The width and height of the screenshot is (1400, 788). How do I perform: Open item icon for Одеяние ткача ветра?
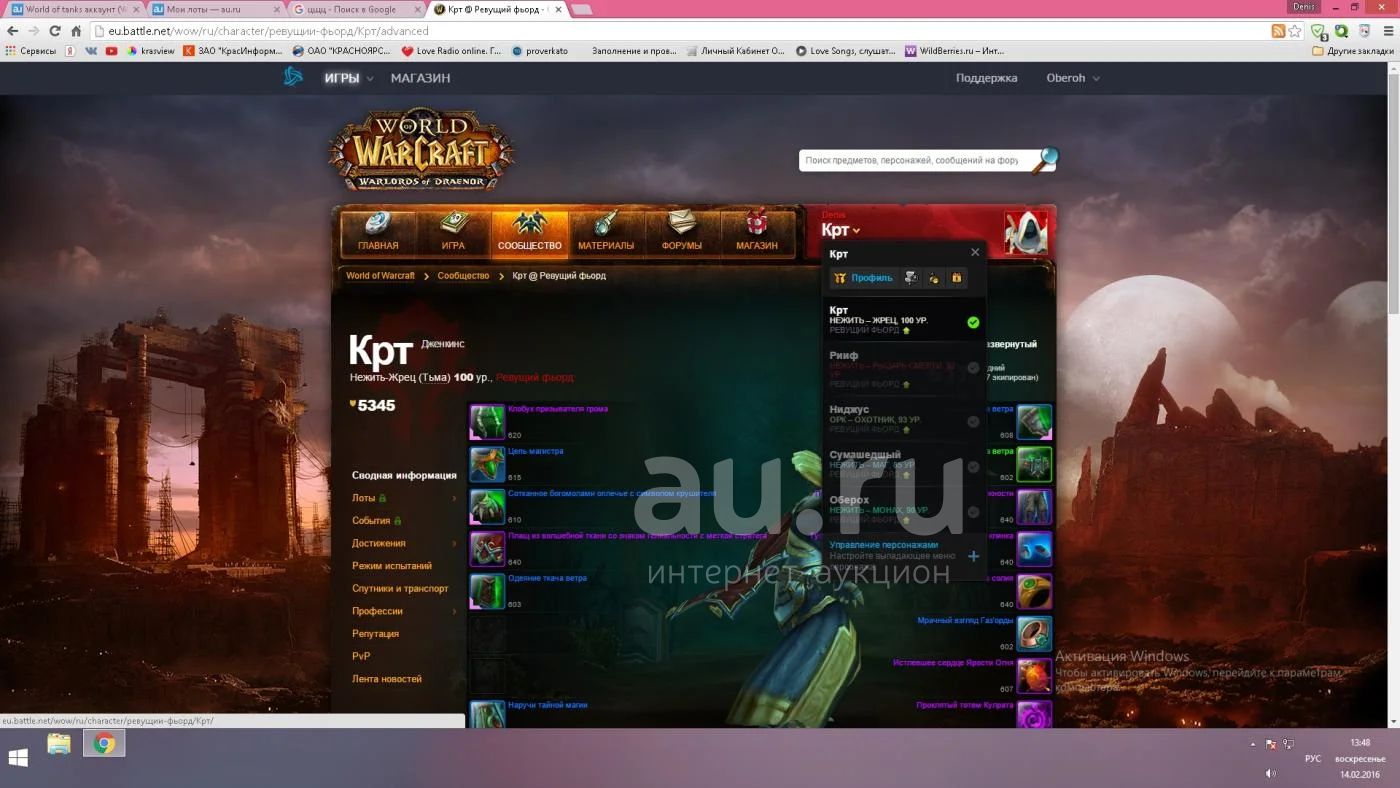point(488,591)
